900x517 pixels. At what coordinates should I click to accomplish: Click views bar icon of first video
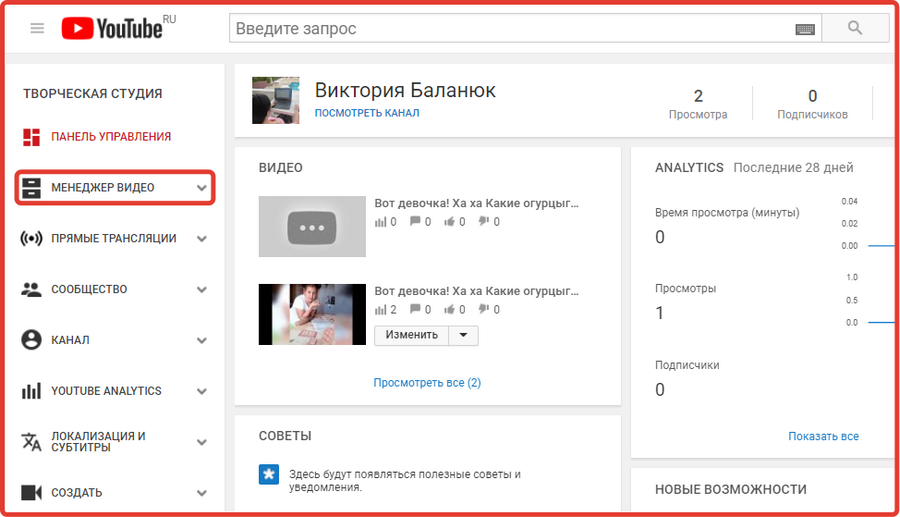coord(381,221)
